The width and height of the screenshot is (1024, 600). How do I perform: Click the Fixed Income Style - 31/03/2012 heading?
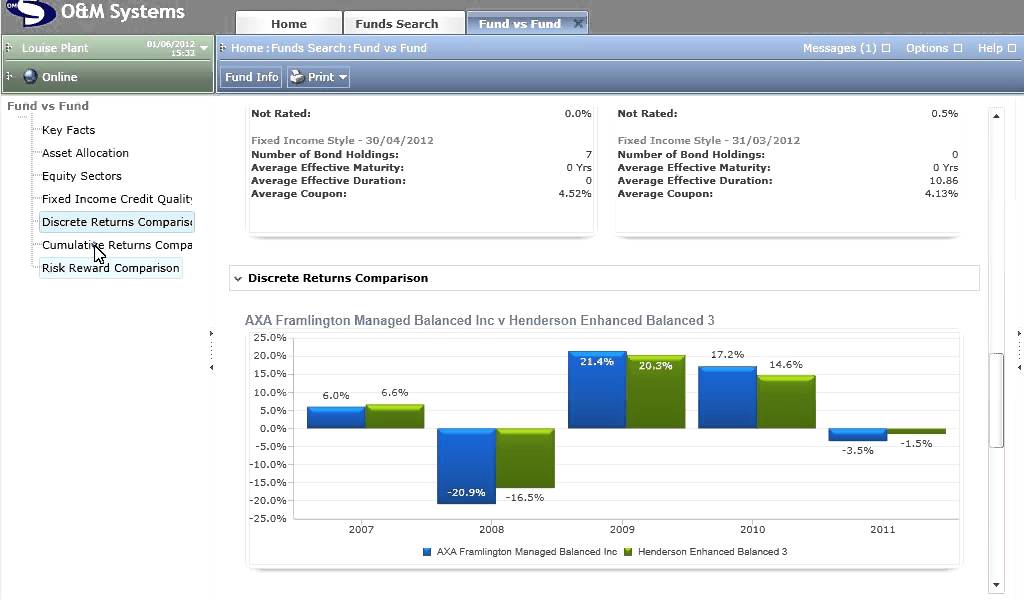coord(709,140)
